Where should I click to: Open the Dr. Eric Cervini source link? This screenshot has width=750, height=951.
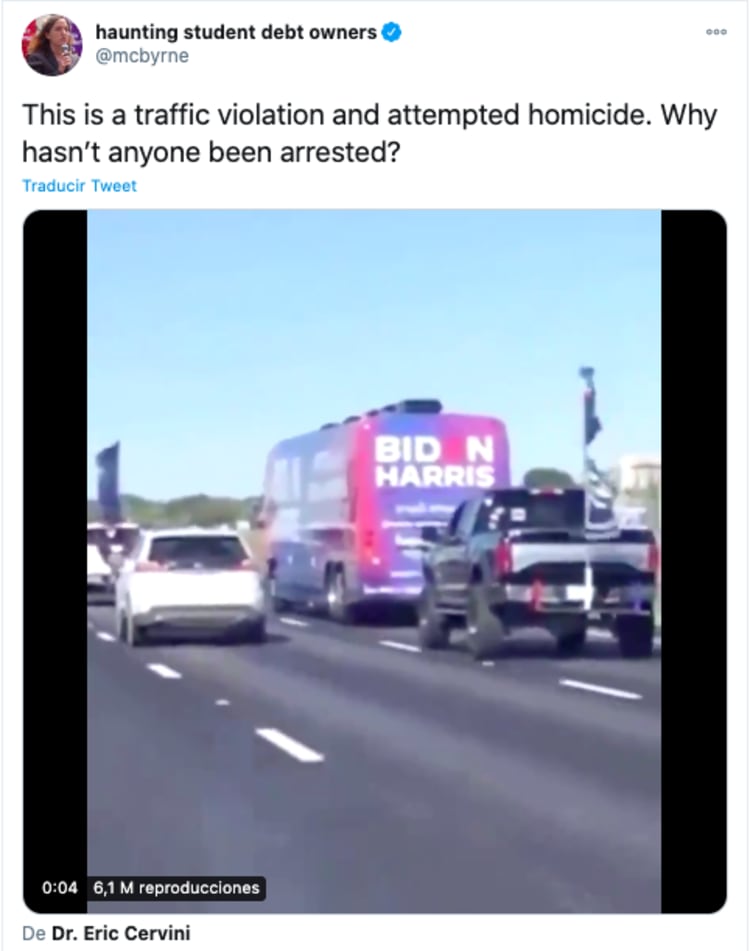[121, 933]
